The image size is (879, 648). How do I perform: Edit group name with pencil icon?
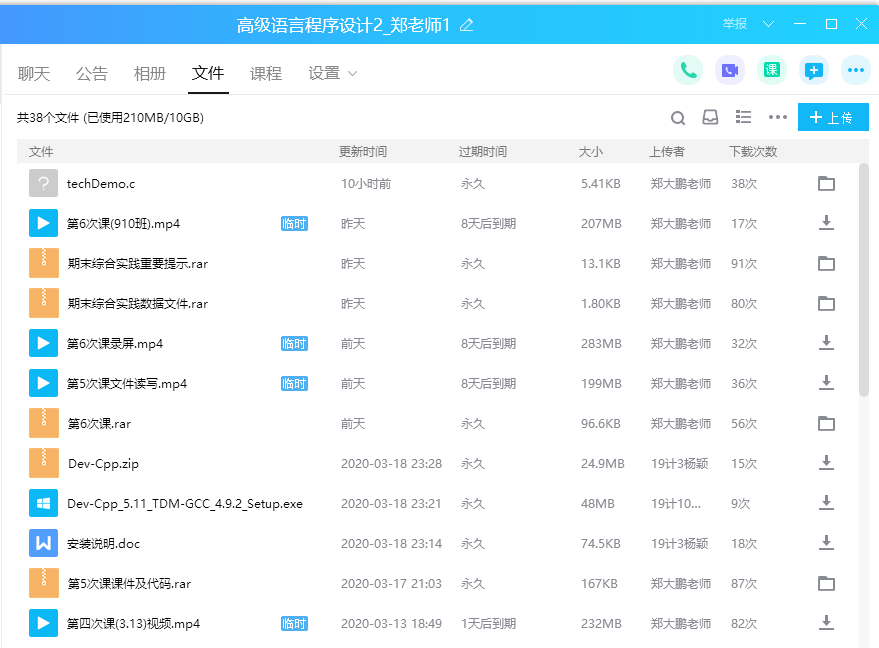click(x=466, y=25)
